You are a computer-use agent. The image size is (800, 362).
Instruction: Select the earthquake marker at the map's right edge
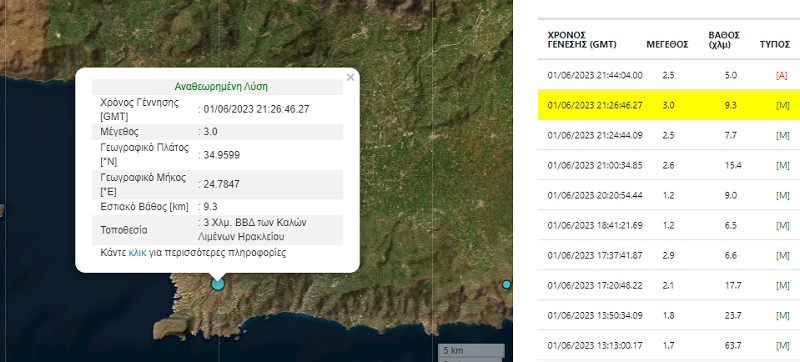click(x=506, y=285)
